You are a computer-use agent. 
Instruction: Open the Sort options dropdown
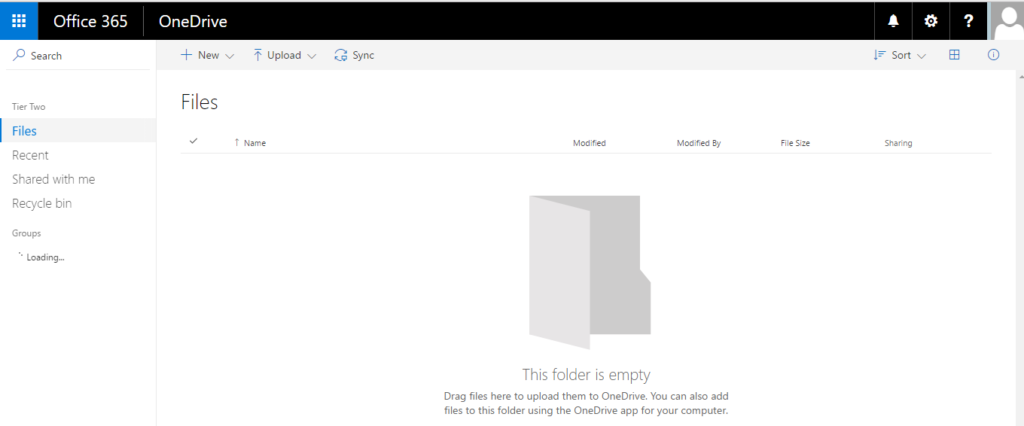point(900,56)
